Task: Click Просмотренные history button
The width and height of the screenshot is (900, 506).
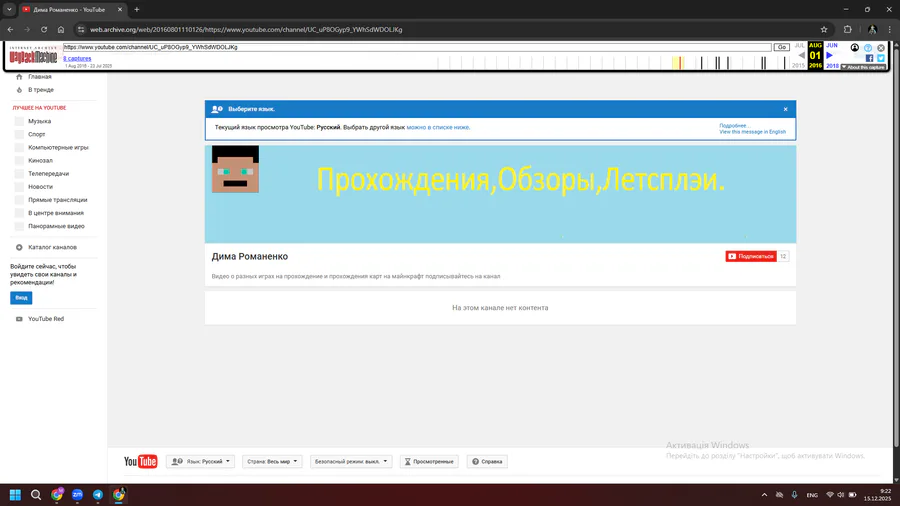Action: click(x=429, y=461)
